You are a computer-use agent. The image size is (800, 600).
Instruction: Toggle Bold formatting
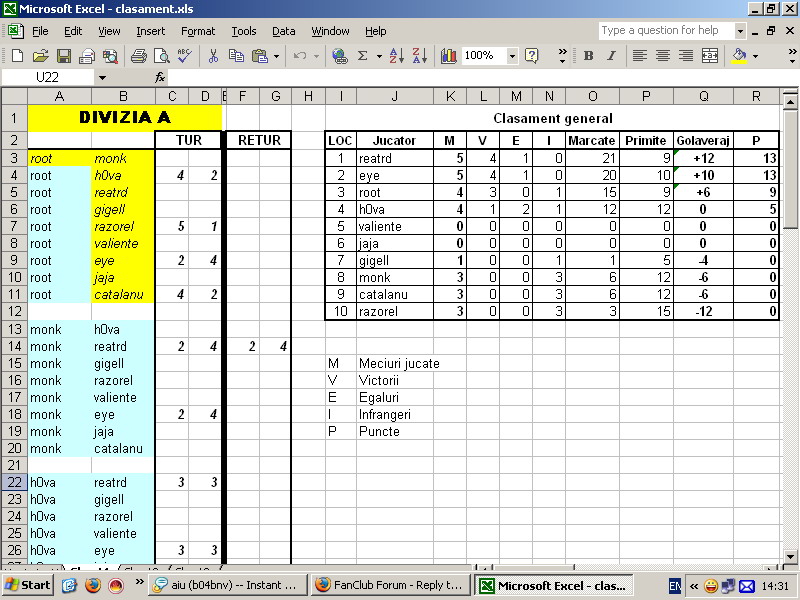pos(588,56)
